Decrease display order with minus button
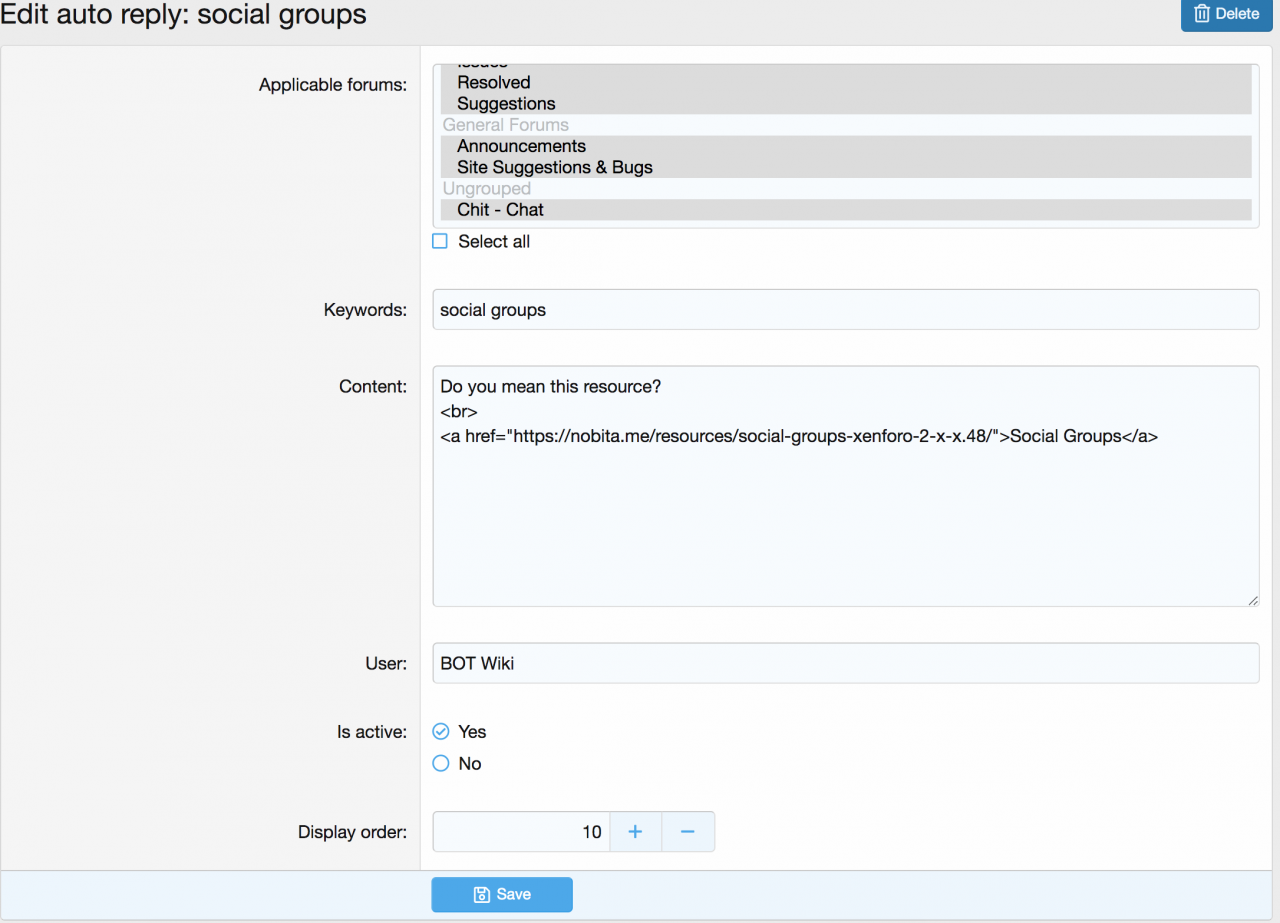The image size is (1280, 923). [688, 831]
